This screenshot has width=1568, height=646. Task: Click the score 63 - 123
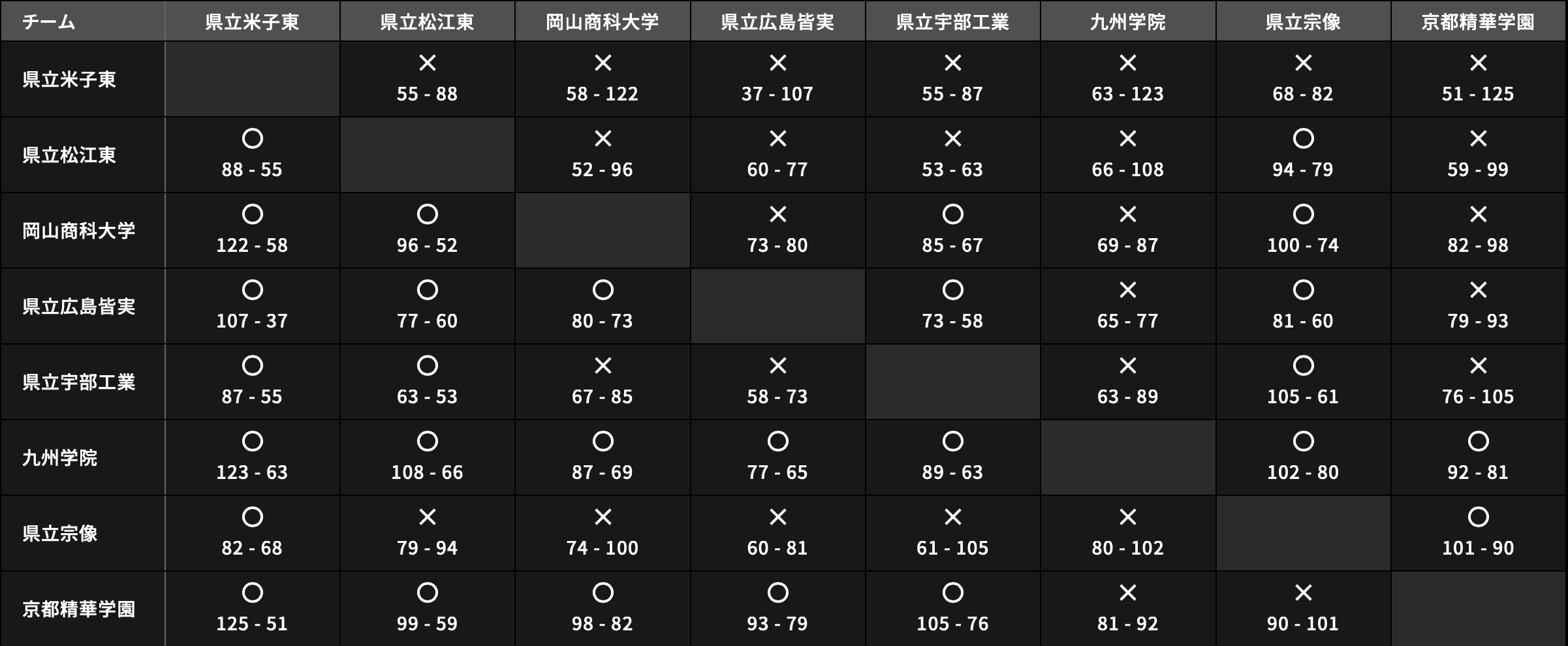[x=1128, y=94]
